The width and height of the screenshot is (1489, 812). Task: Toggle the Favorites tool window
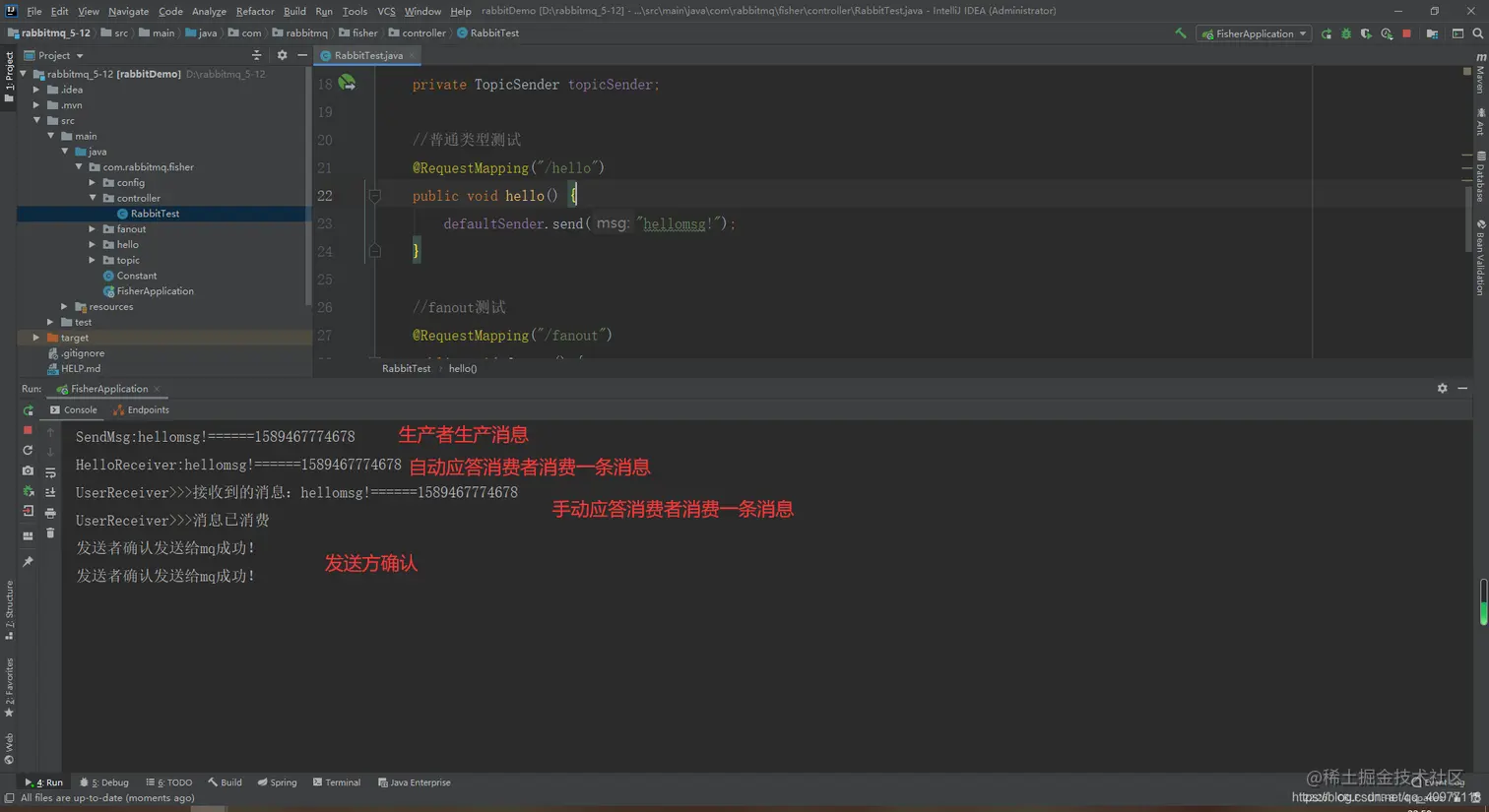tap(9, 688)
